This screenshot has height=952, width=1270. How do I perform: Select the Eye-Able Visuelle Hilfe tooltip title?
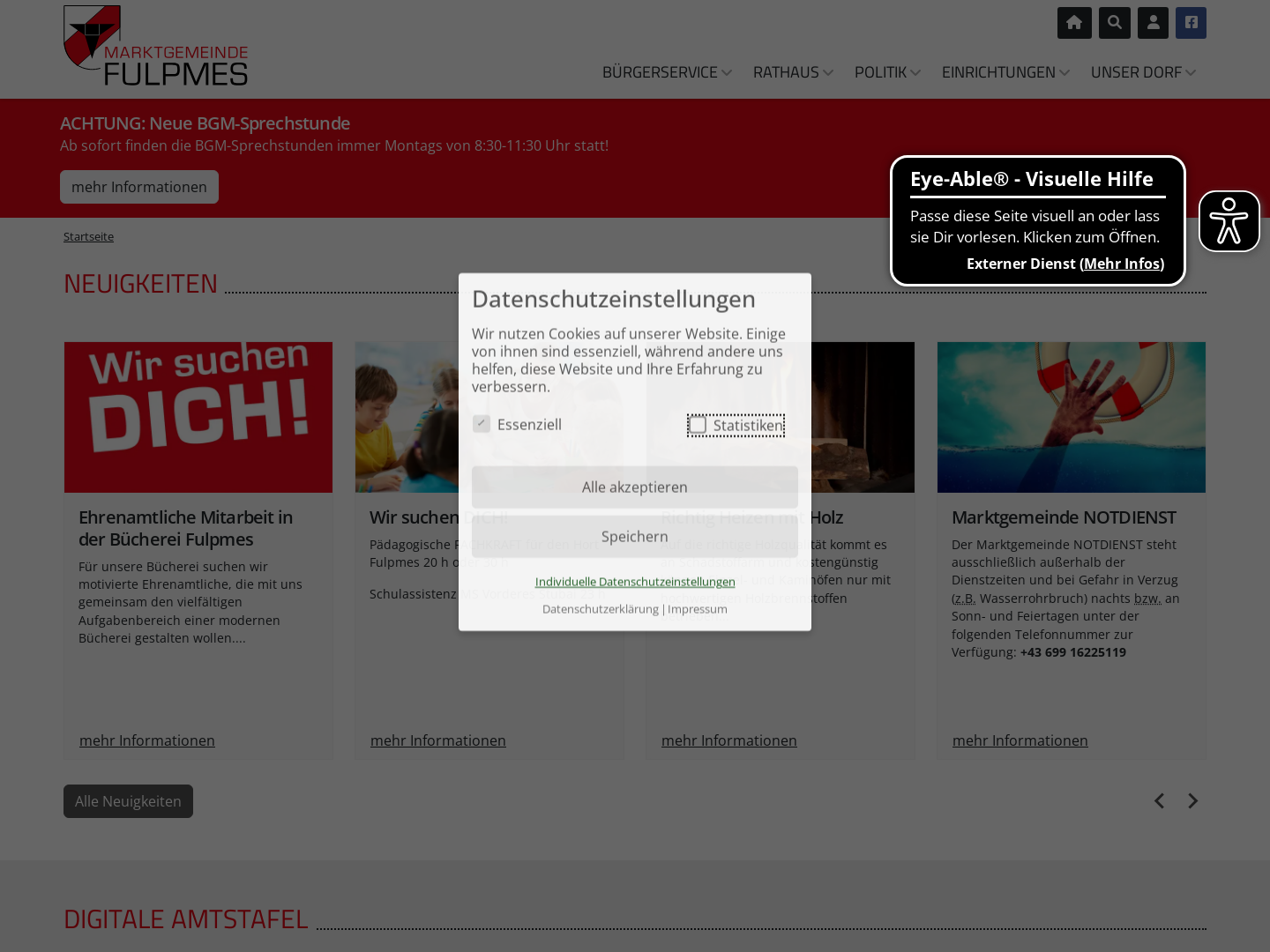click(x=1032, y=179)
